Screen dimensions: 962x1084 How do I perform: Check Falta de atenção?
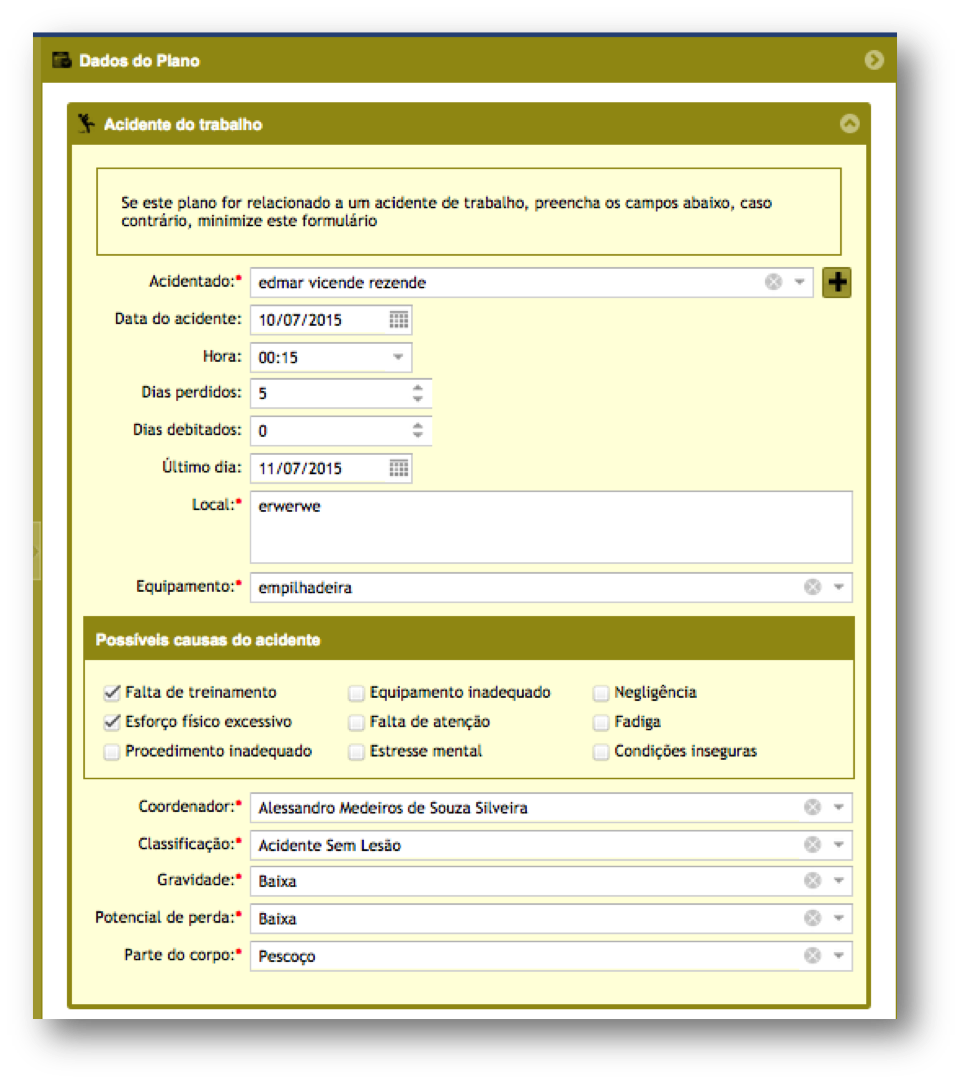click(x=356, y=722)
